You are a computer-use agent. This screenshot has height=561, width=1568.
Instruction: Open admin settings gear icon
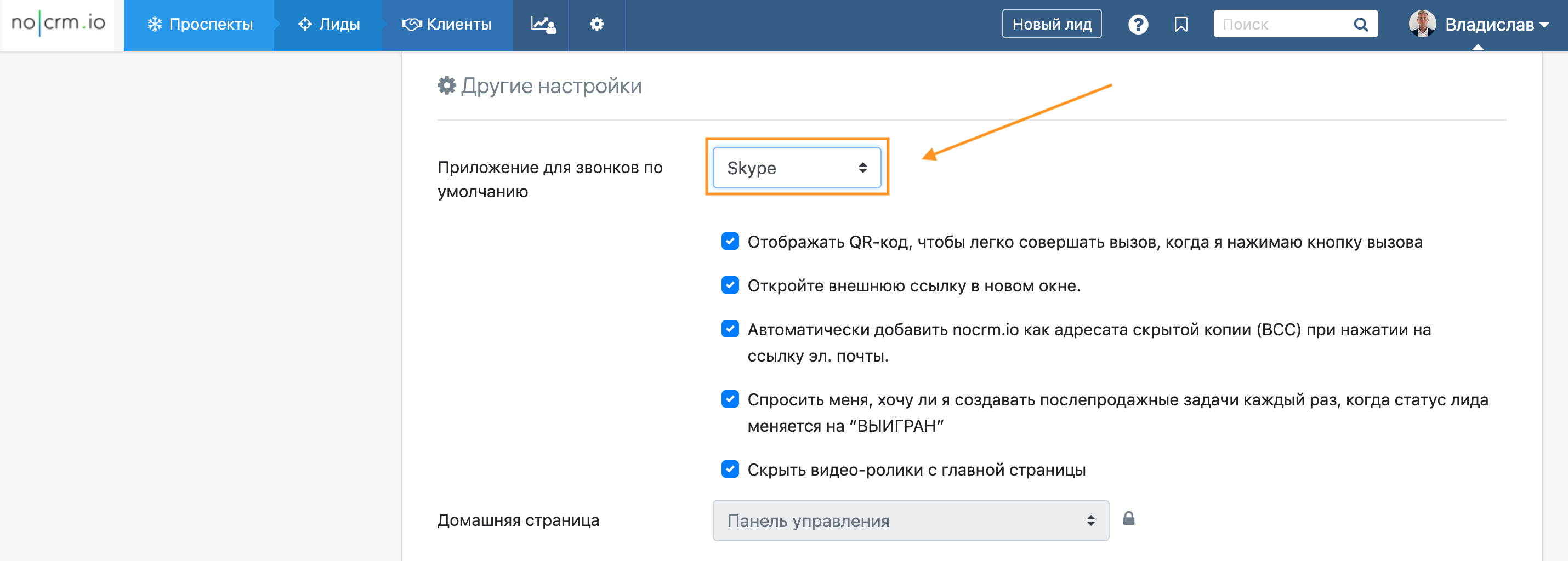[x=596, y=24]
